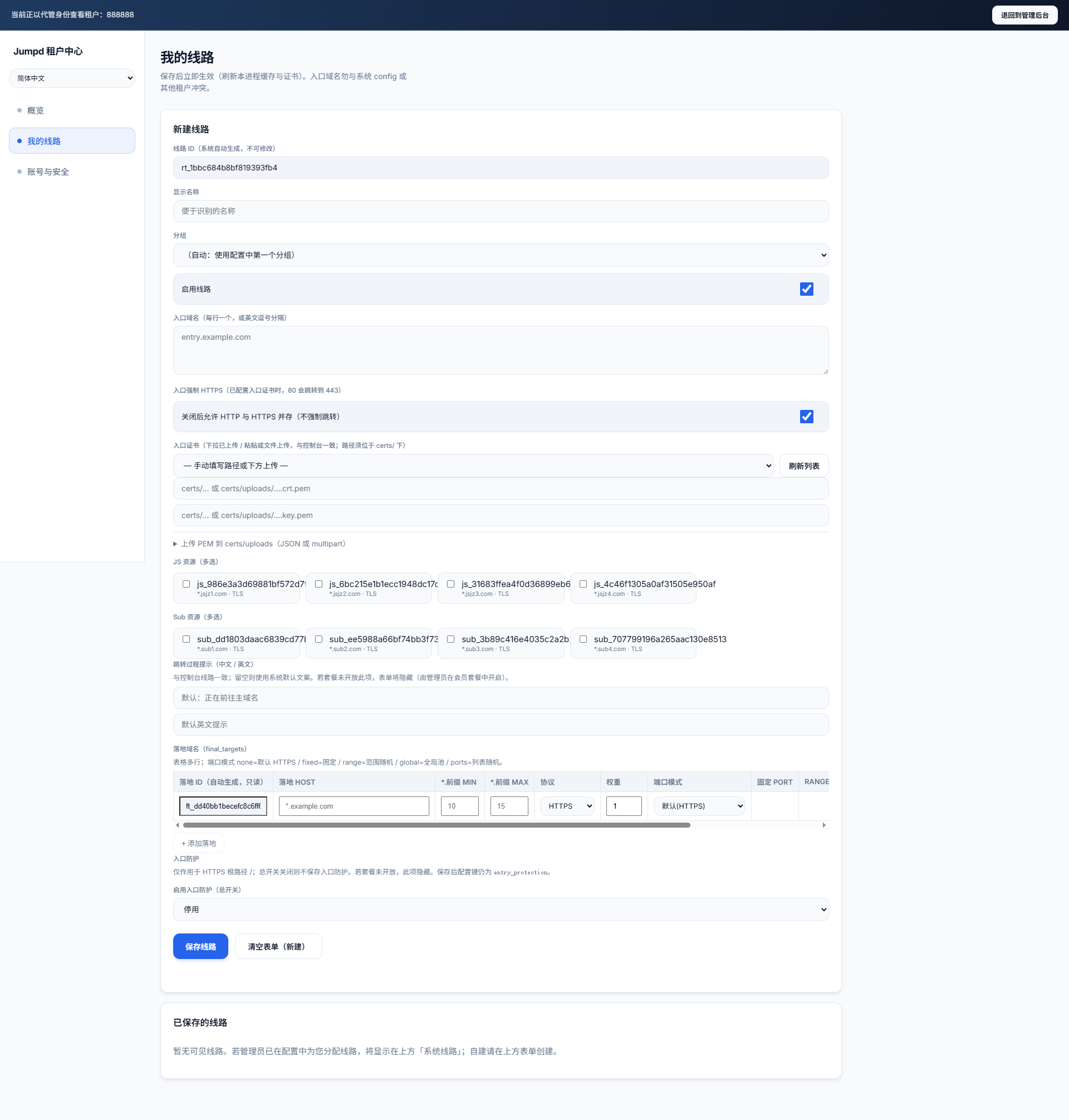
Task: Click 退回到管理后台 button
Action: click(1024, 16)
